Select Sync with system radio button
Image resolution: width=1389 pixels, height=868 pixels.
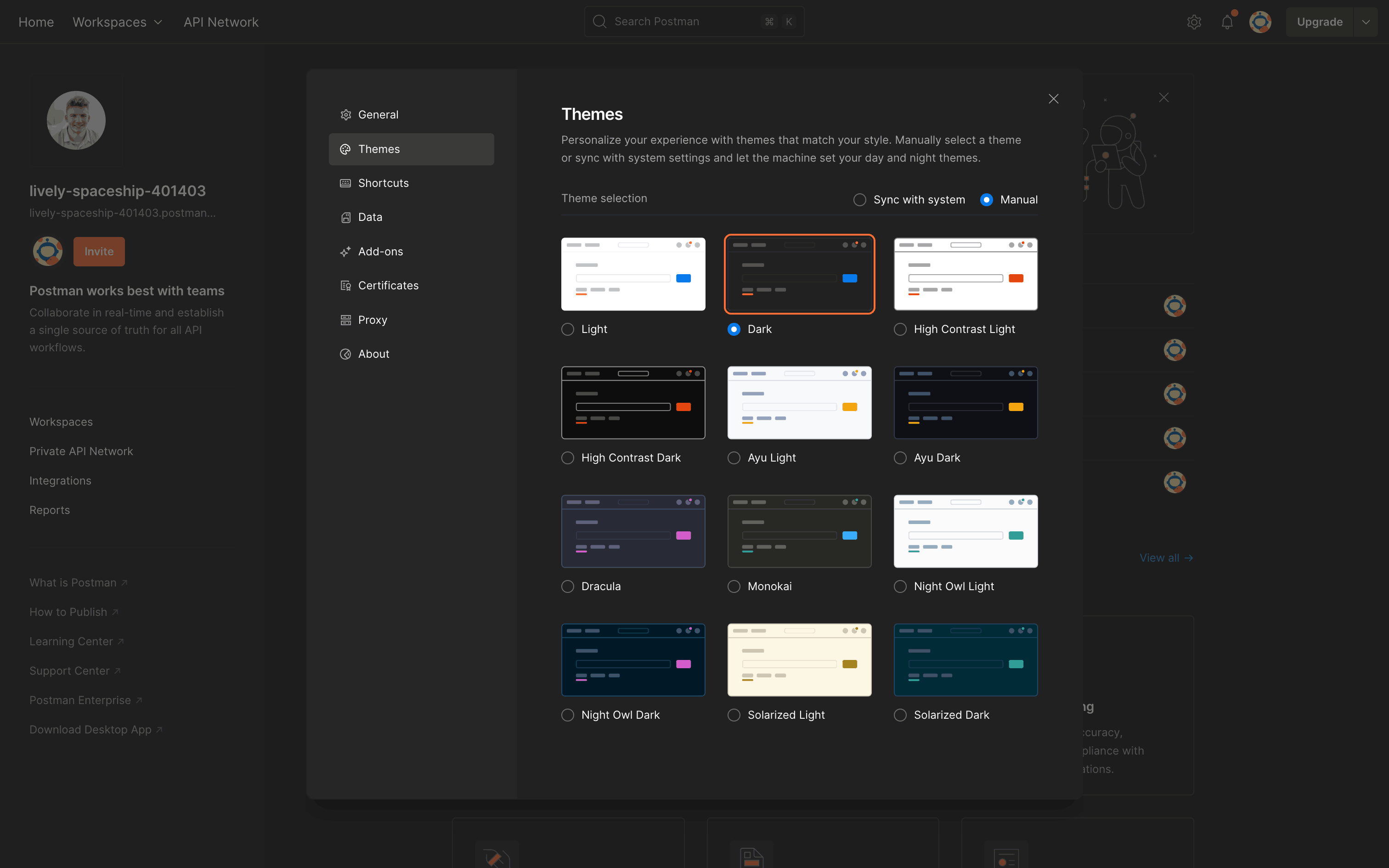tap(859, 200)
